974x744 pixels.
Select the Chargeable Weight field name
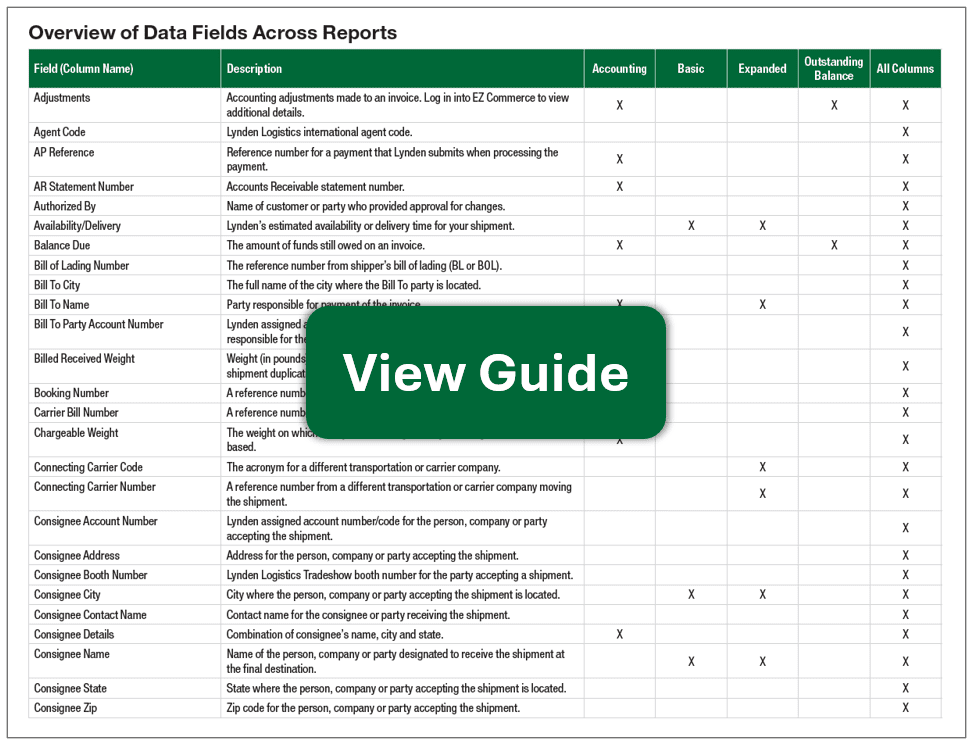76,433
